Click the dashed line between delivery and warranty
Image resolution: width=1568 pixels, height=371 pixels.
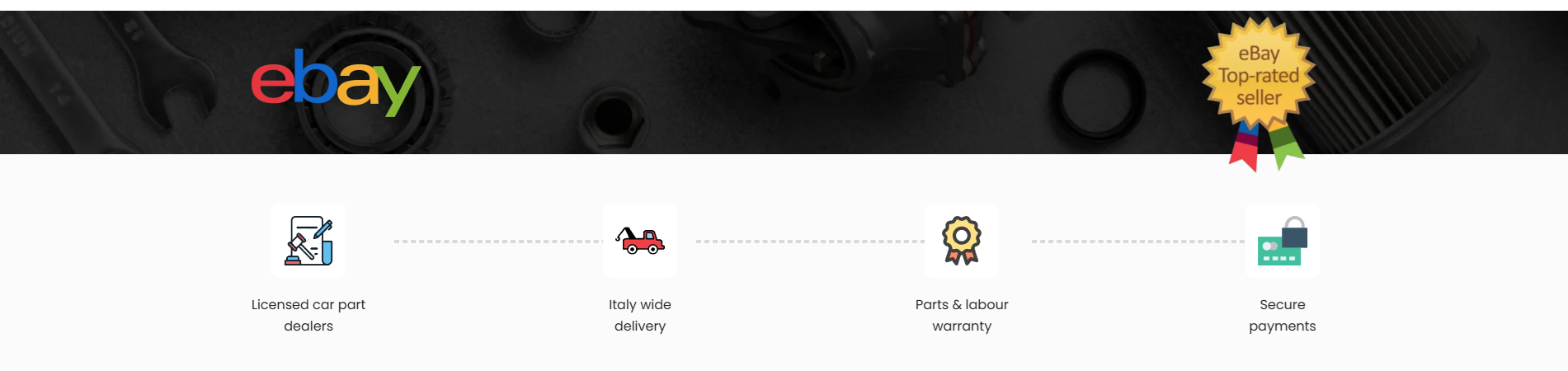(x=810, y=241)
